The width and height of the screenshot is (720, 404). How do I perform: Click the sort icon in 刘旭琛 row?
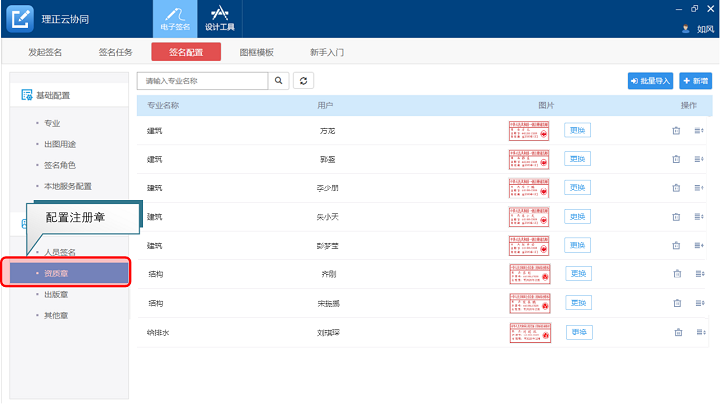coord(699,332)
